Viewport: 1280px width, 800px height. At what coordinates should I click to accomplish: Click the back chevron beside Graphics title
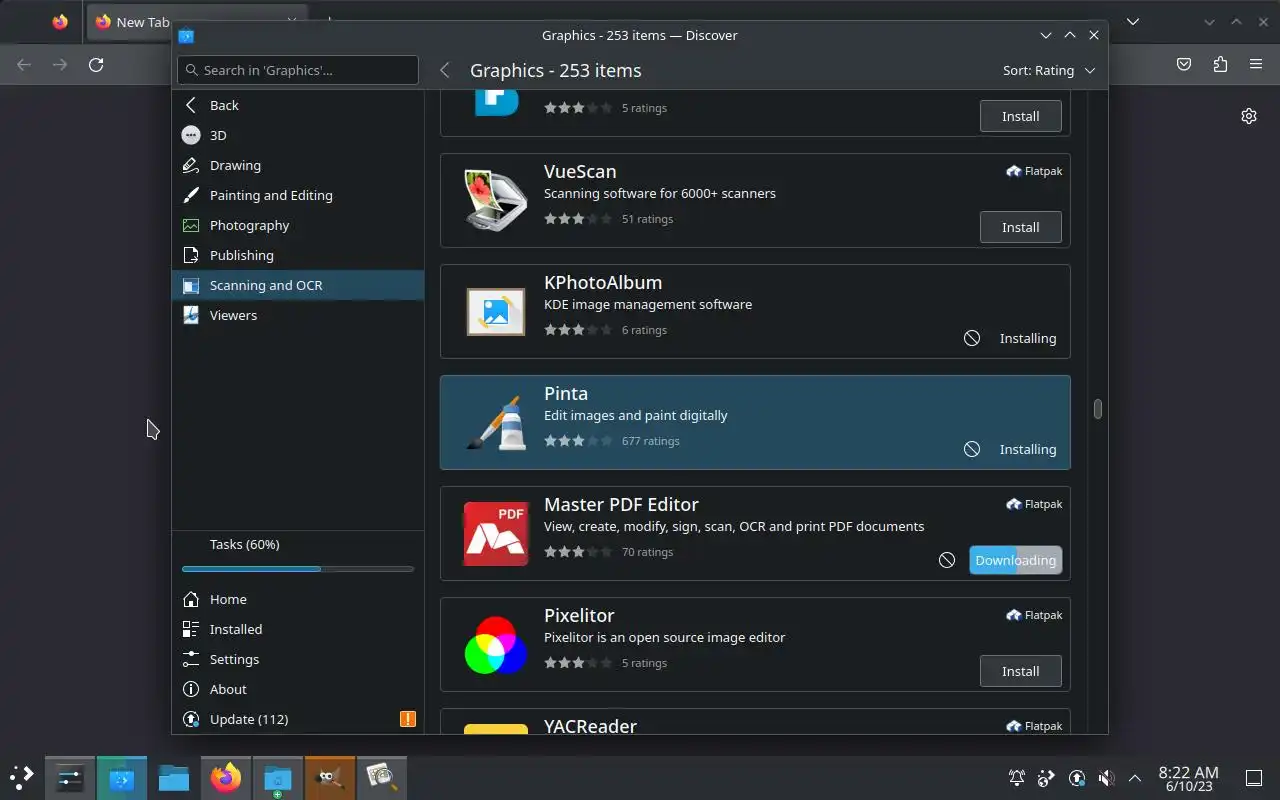(x=445, y=70)
